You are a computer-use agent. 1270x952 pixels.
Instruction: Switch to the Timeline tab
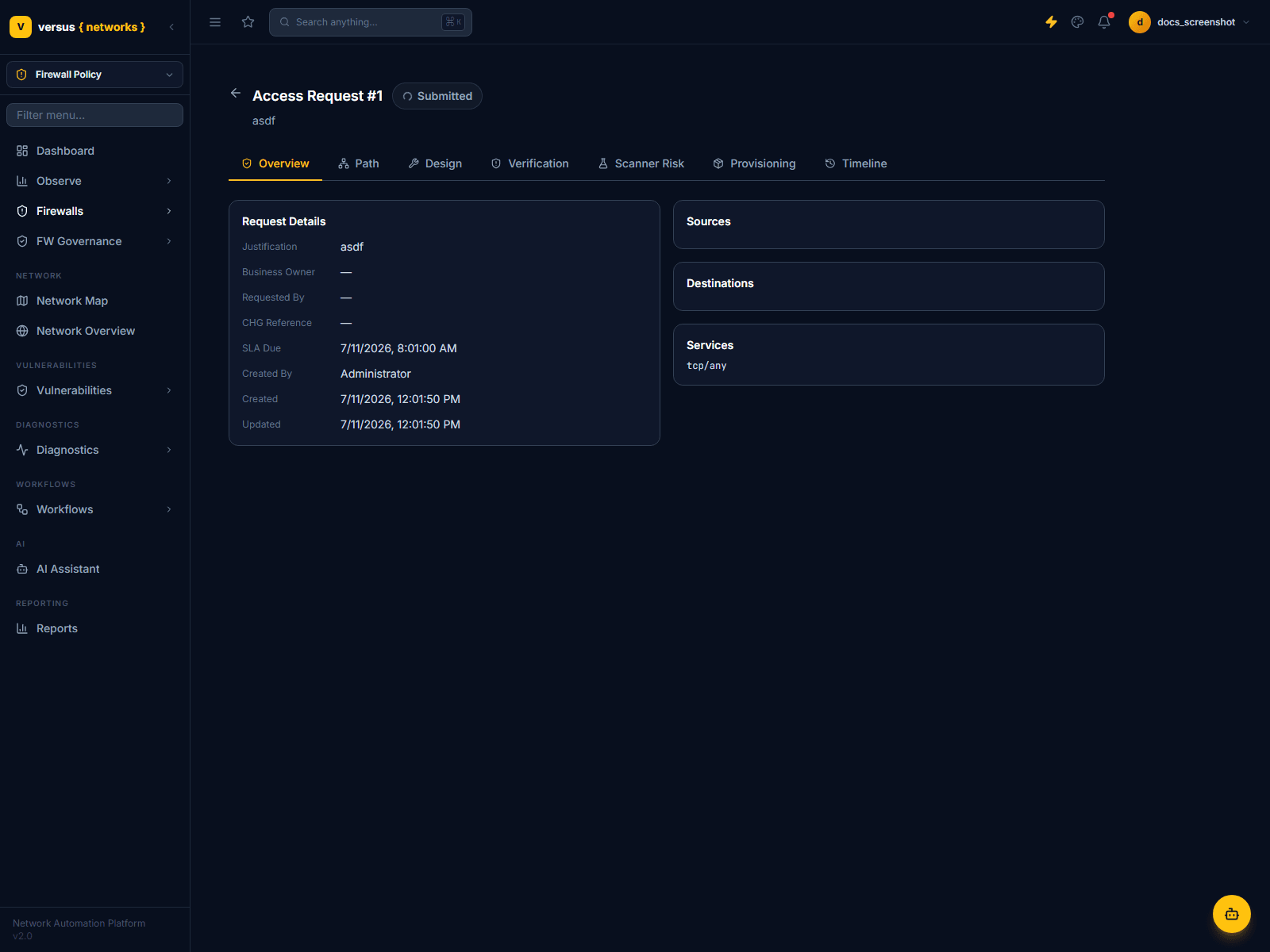point(856,163)
